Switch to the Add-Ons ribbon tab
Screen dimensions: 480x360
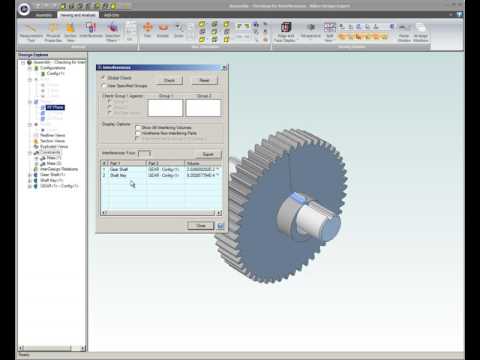[x=111, y=15]
